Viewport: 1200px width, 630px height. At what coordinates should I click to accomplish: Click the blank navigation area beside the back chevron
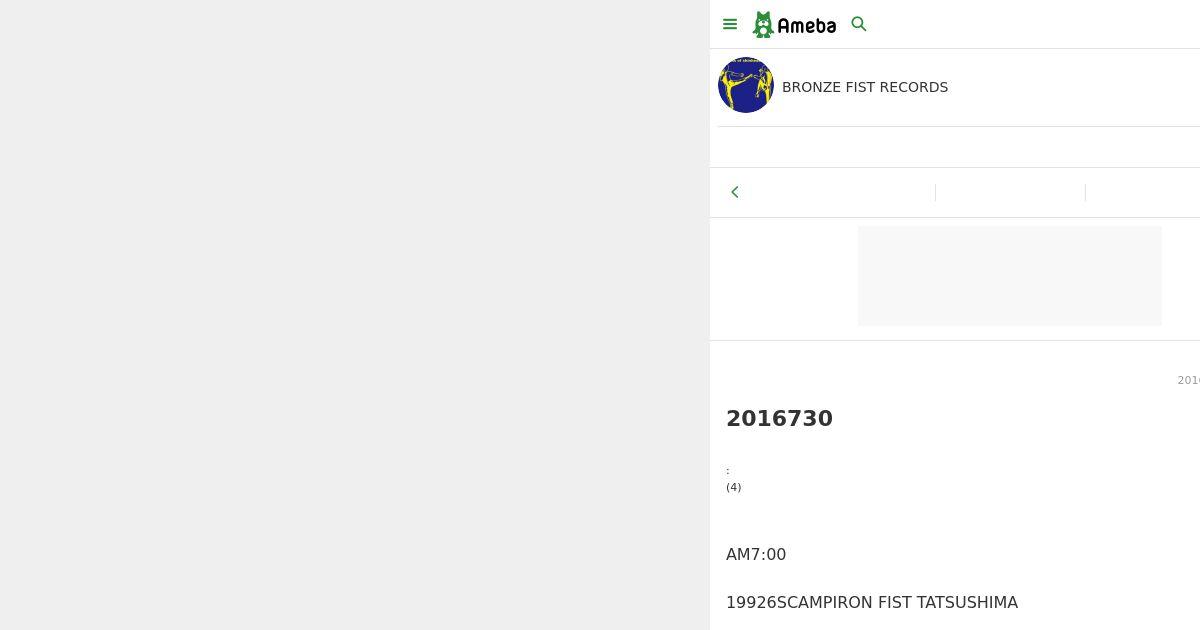pos(840,192)
